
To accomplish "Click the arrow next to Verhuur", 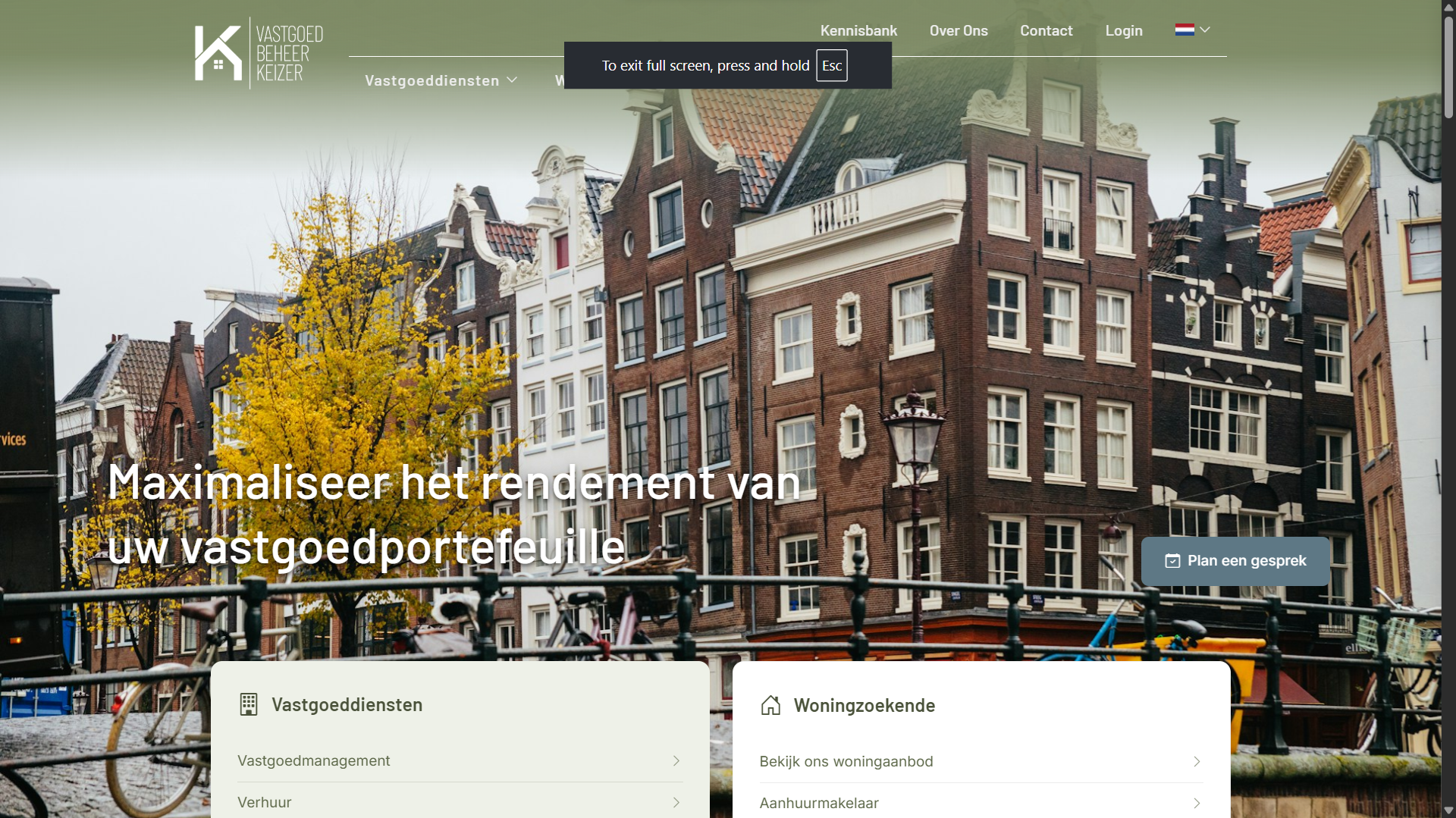I will click(676, 802).
